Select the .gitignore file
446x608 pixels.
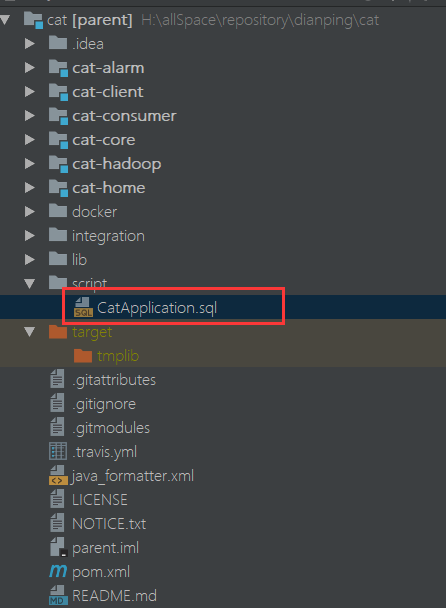click(104, 404)
